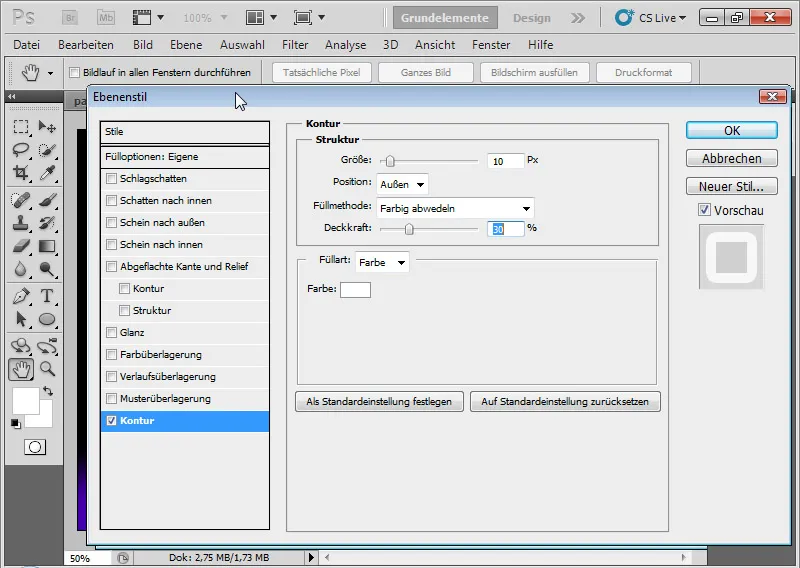Viewport: 800px width, 568px height.
Task: Open the Ansicht menu
Action: coord(435,45)
